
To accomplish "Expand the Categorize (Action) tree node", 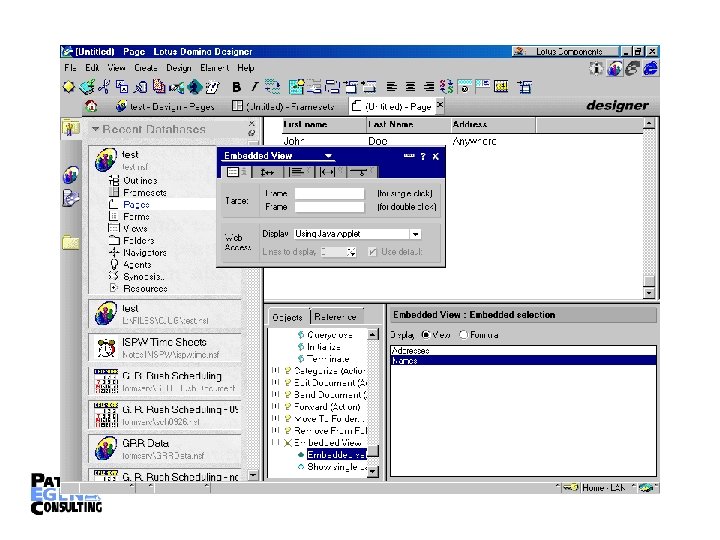I will tap(276, 370).
